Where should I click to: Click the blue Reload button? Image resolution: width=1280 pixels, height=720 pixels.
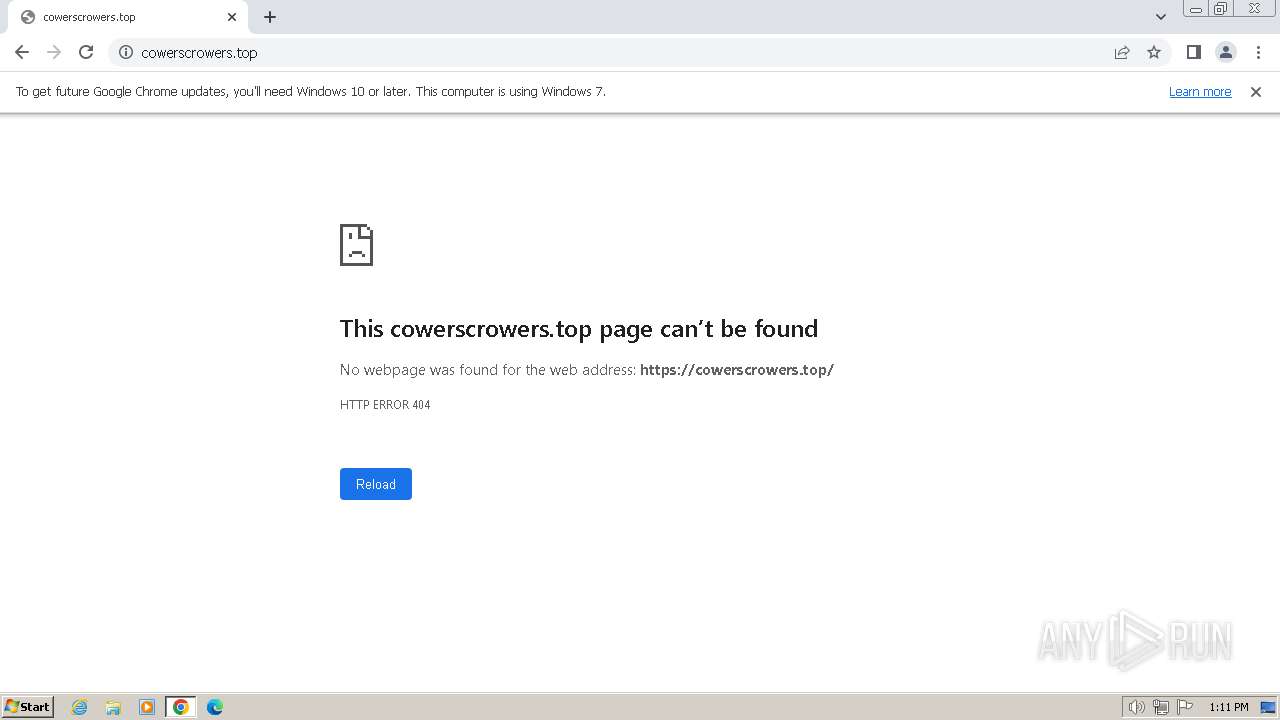click(376, 484)
